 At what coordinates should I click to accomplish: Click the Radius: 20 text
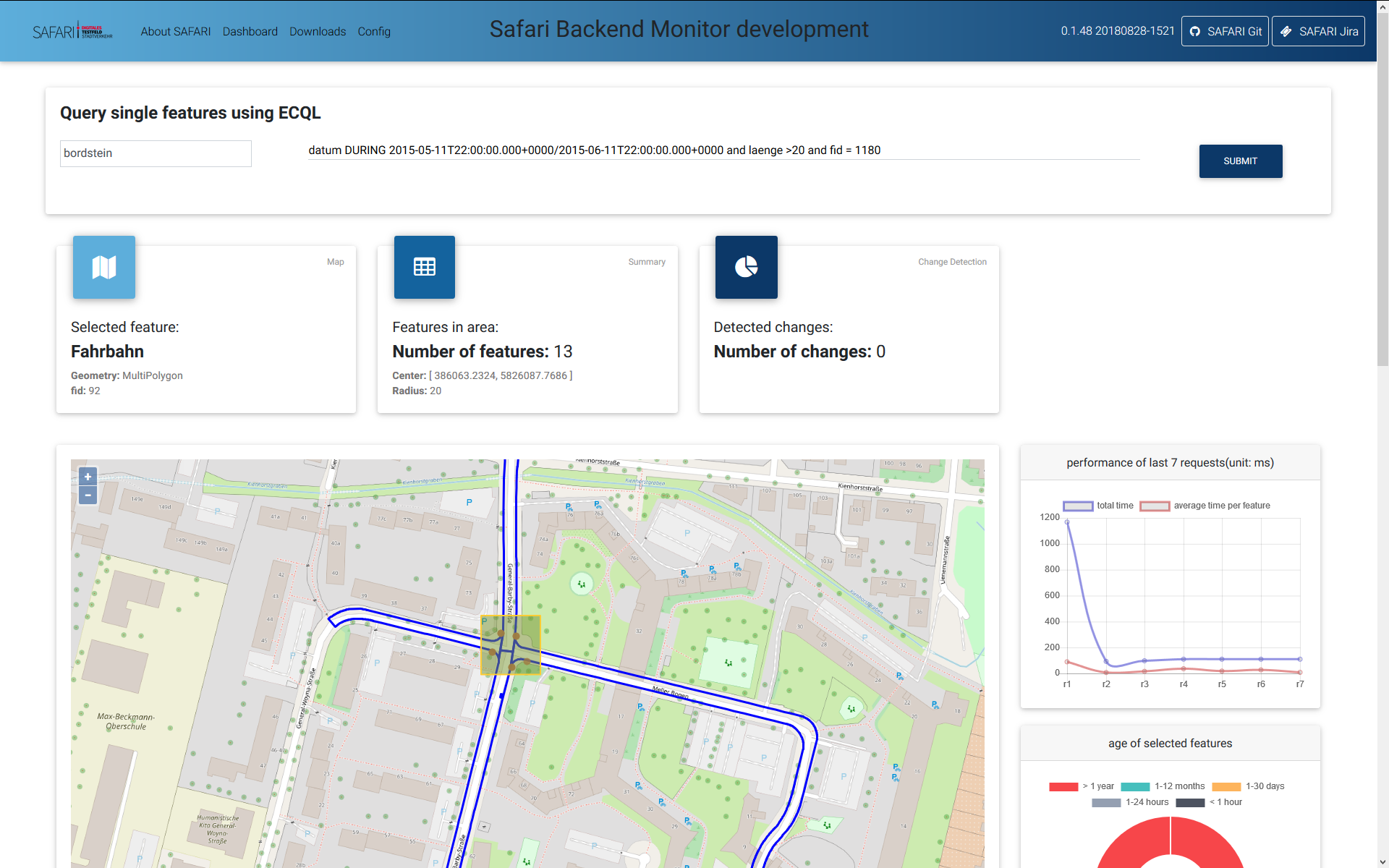(x=417, y=391)
